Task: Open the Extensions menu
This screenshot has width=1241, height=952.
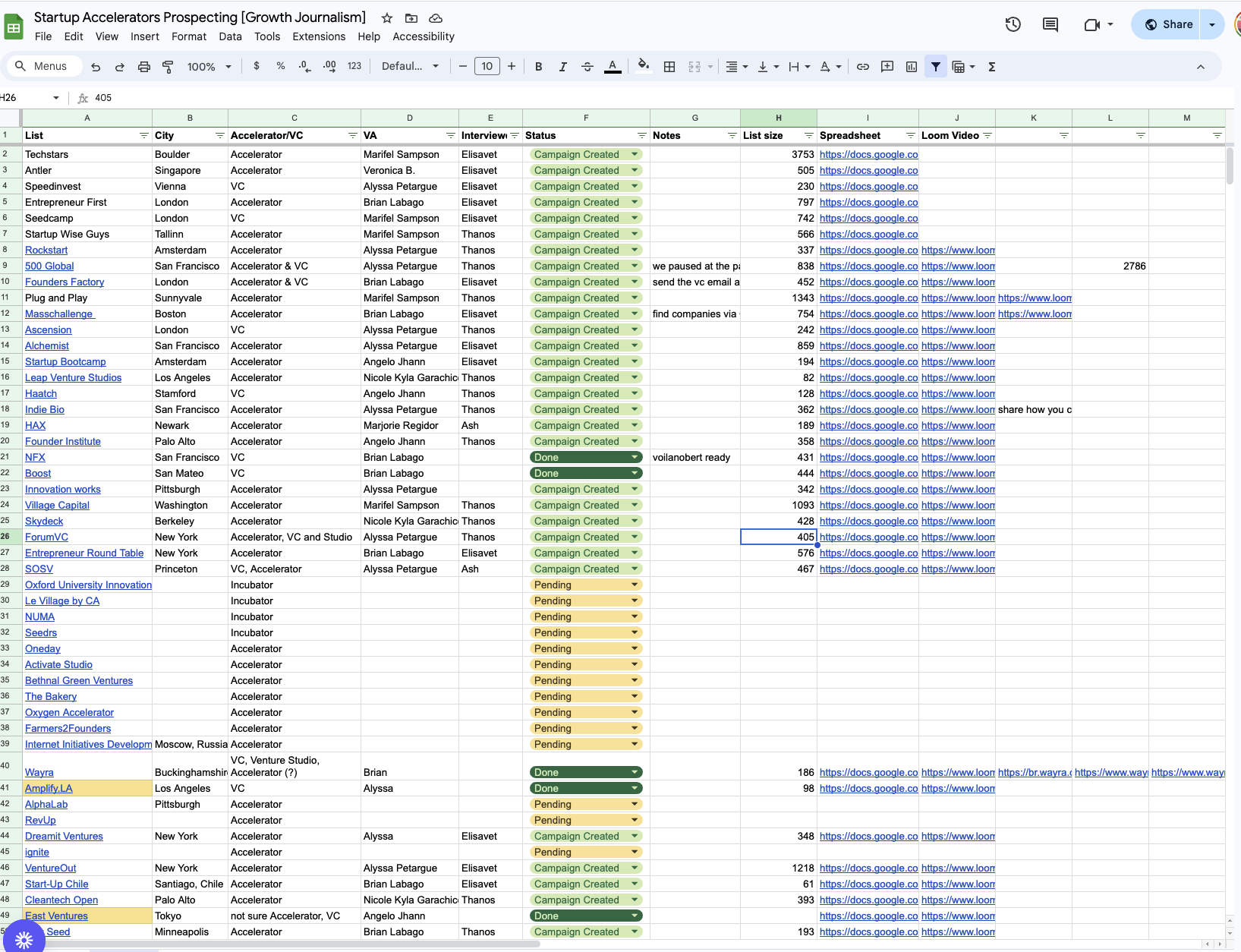Action: pos(319,36)
